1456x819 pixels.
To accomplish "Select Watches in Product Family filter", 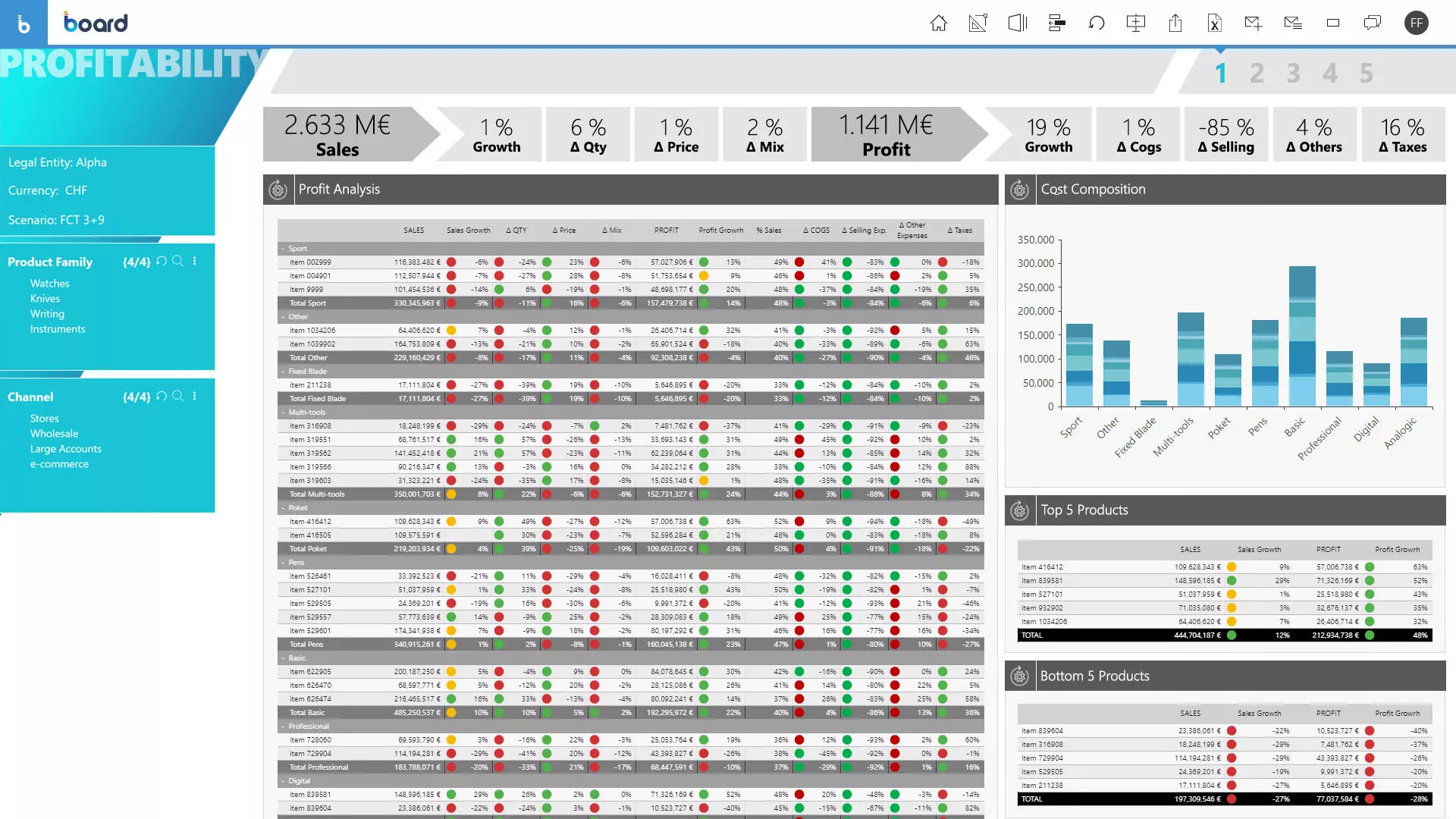I will (50, 283).
